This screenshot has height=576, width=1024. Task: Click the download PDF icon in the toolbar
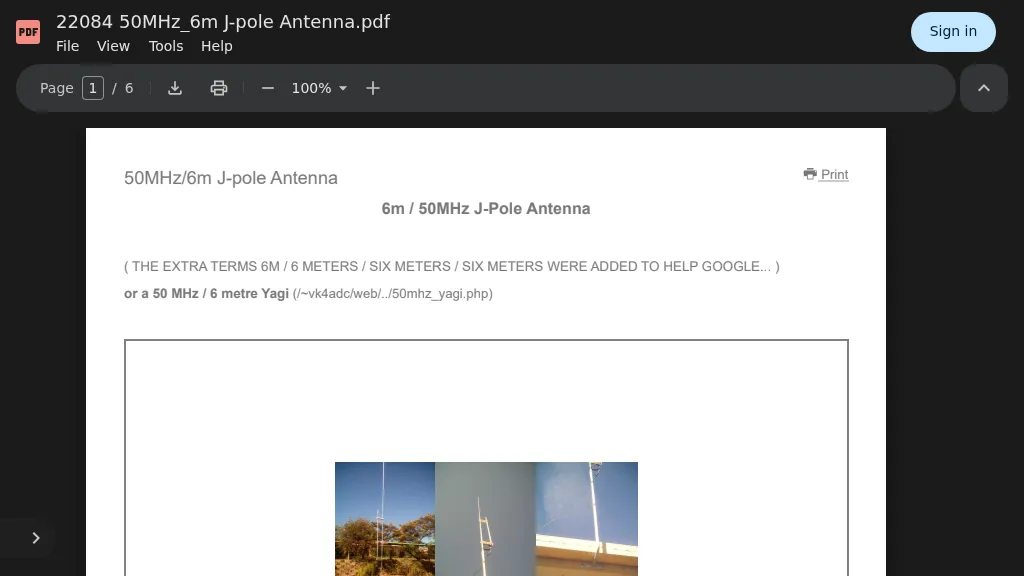(175, 88)
